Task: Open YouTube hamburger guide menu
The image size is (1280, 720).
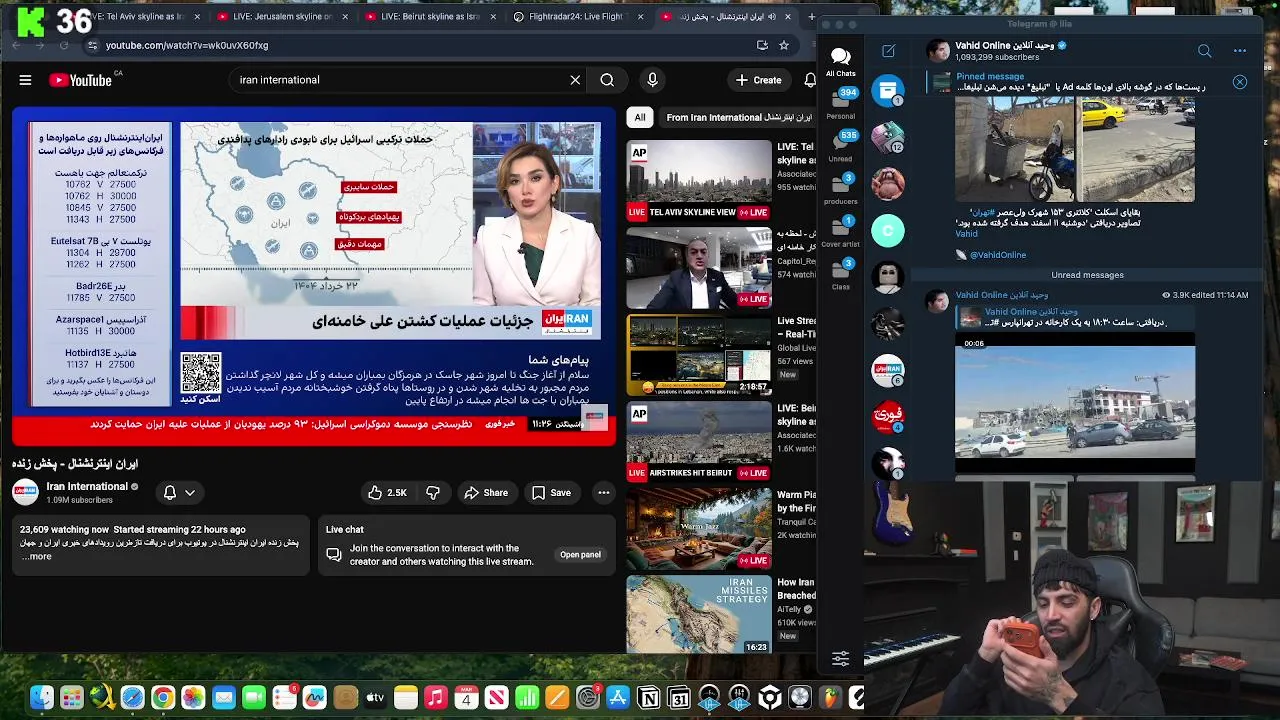Action: click(25, 80)
